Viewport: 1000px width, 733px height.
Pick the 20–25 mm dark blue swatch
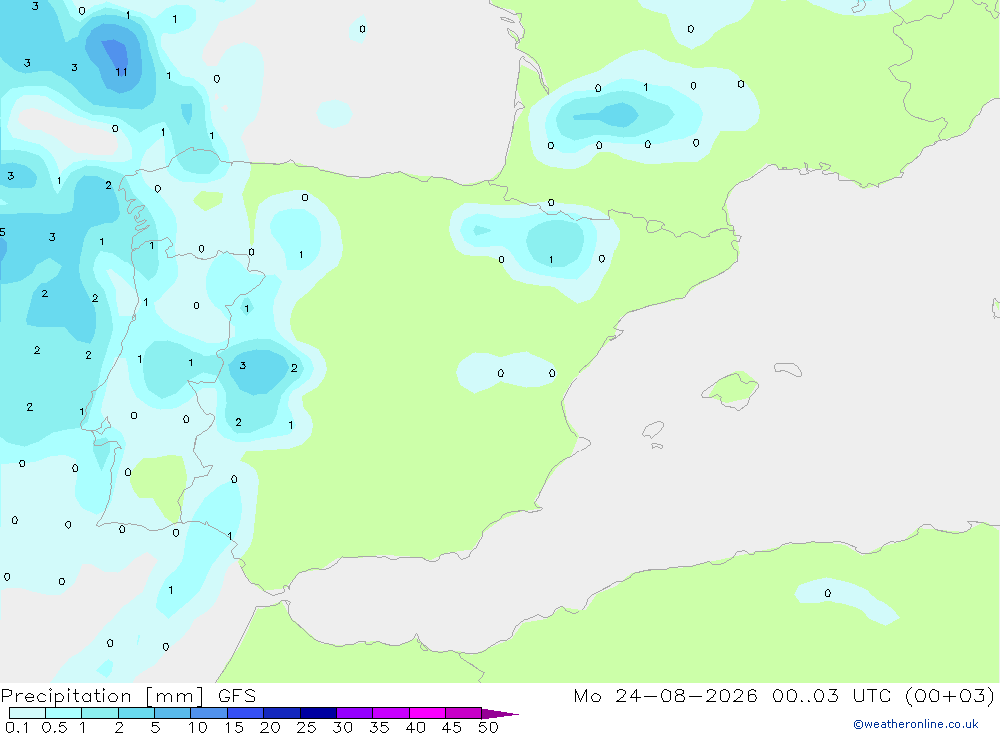(282, 713)
